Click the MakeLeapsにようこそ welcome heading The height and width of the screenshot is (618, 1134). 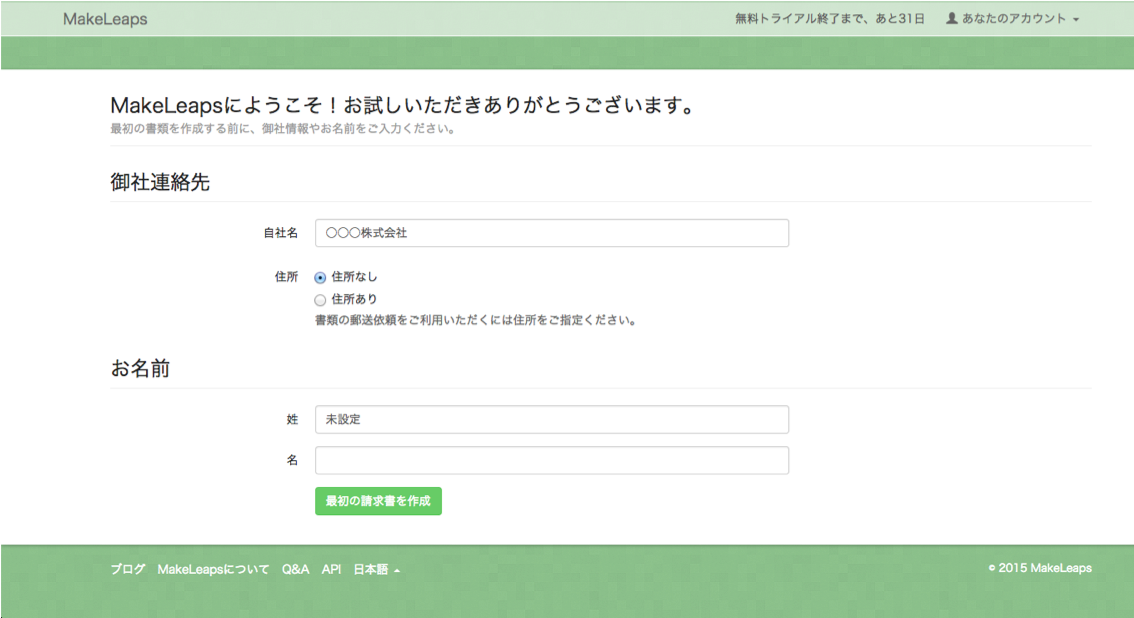pos(403,106)
